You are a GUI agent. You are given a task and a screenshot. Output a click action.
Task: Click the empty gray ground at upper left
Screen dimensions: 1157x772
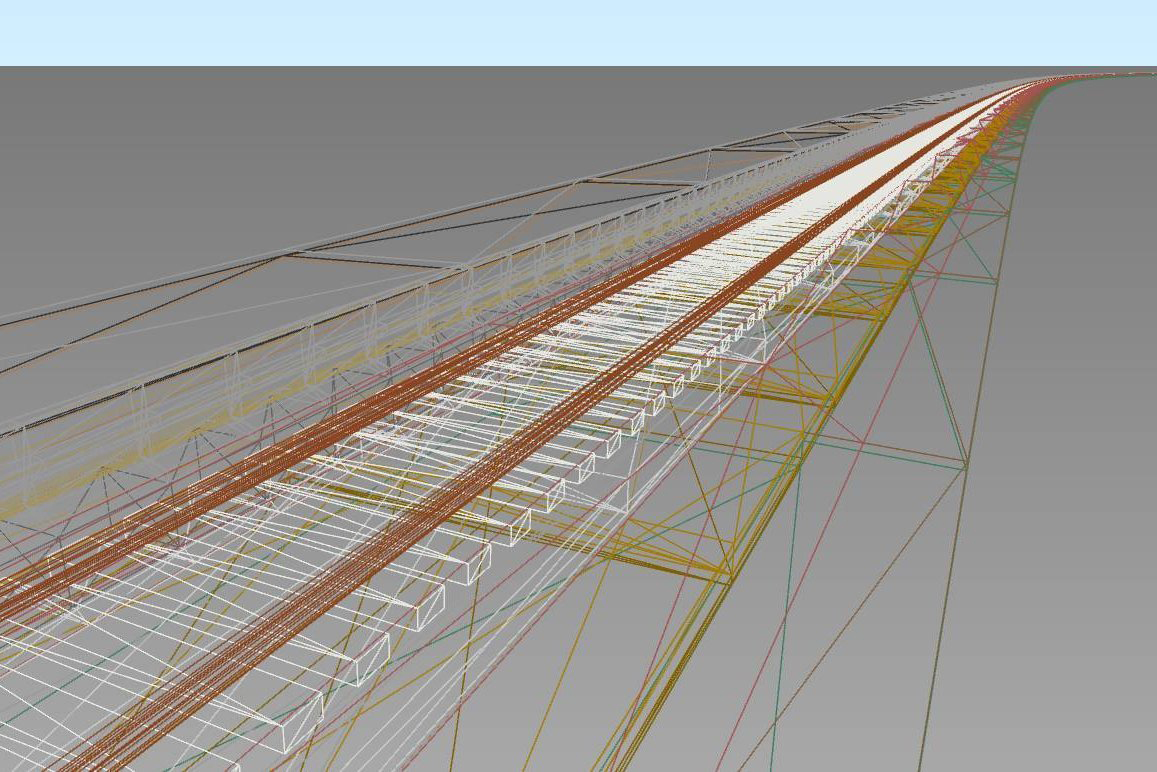[150, 150]
